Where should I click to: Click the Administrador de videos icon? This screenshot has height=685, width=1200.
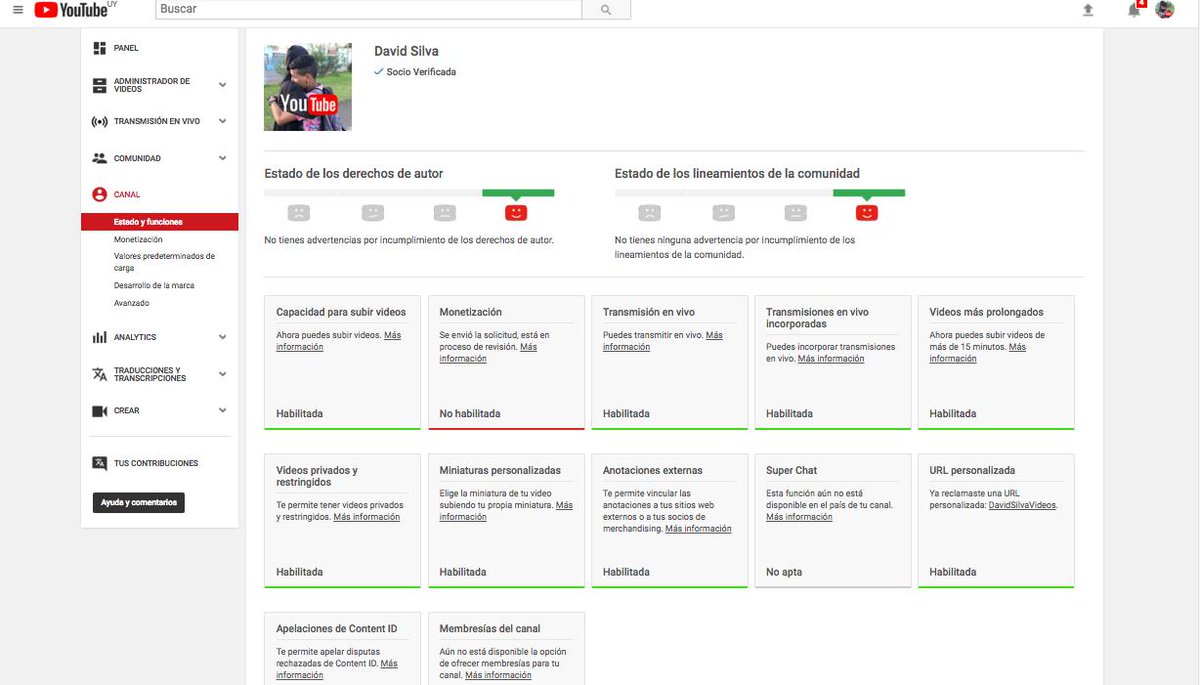click(x=99, y=85)
